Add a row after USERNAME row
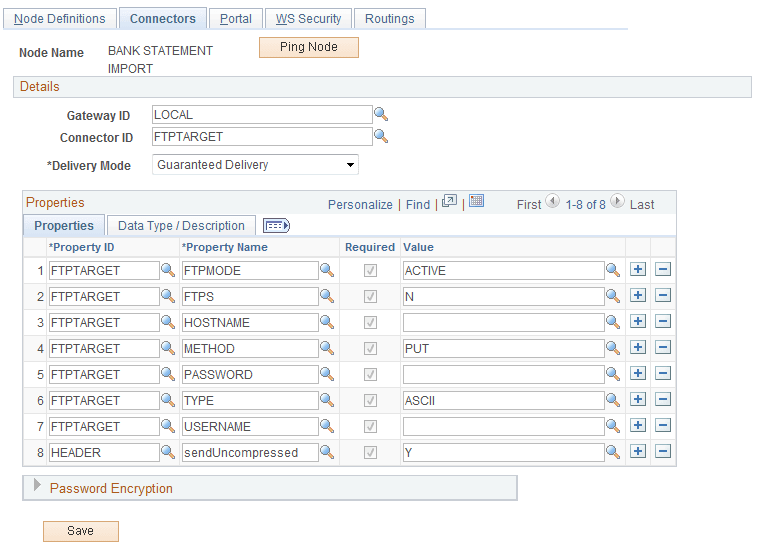The height and width of the screenshot is (547, 758). click(x=638, y=426)
